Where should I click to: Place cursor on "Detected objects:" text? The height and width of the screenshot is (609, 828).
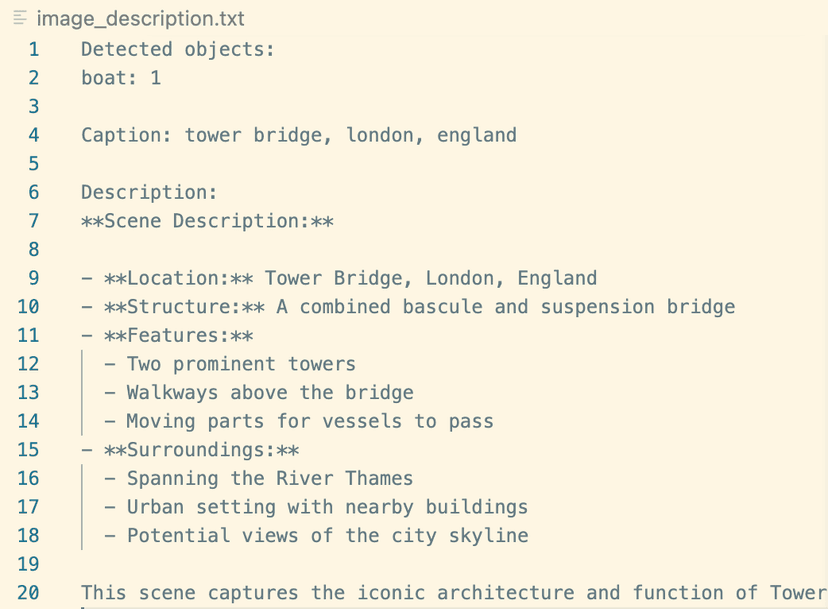tap(177, 49)
